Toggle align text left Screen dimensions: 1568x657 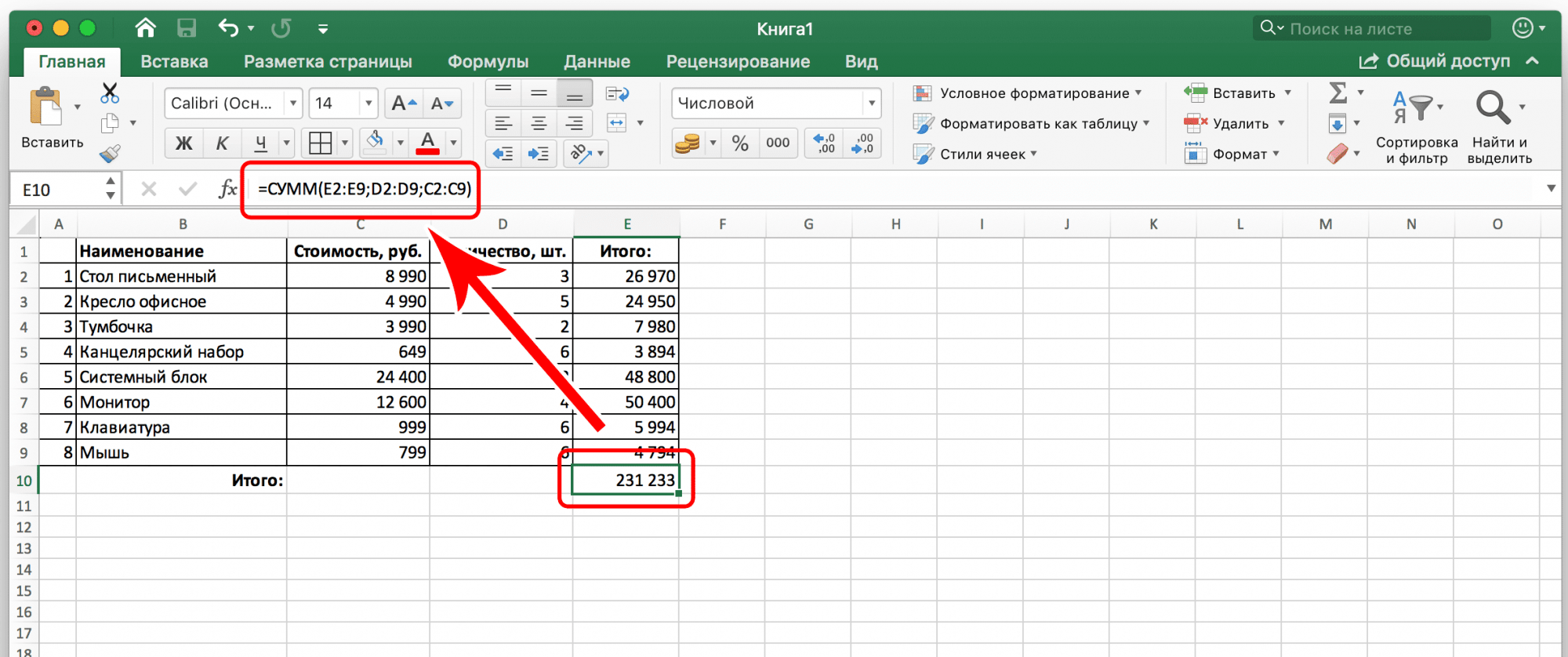coord(503,123)
